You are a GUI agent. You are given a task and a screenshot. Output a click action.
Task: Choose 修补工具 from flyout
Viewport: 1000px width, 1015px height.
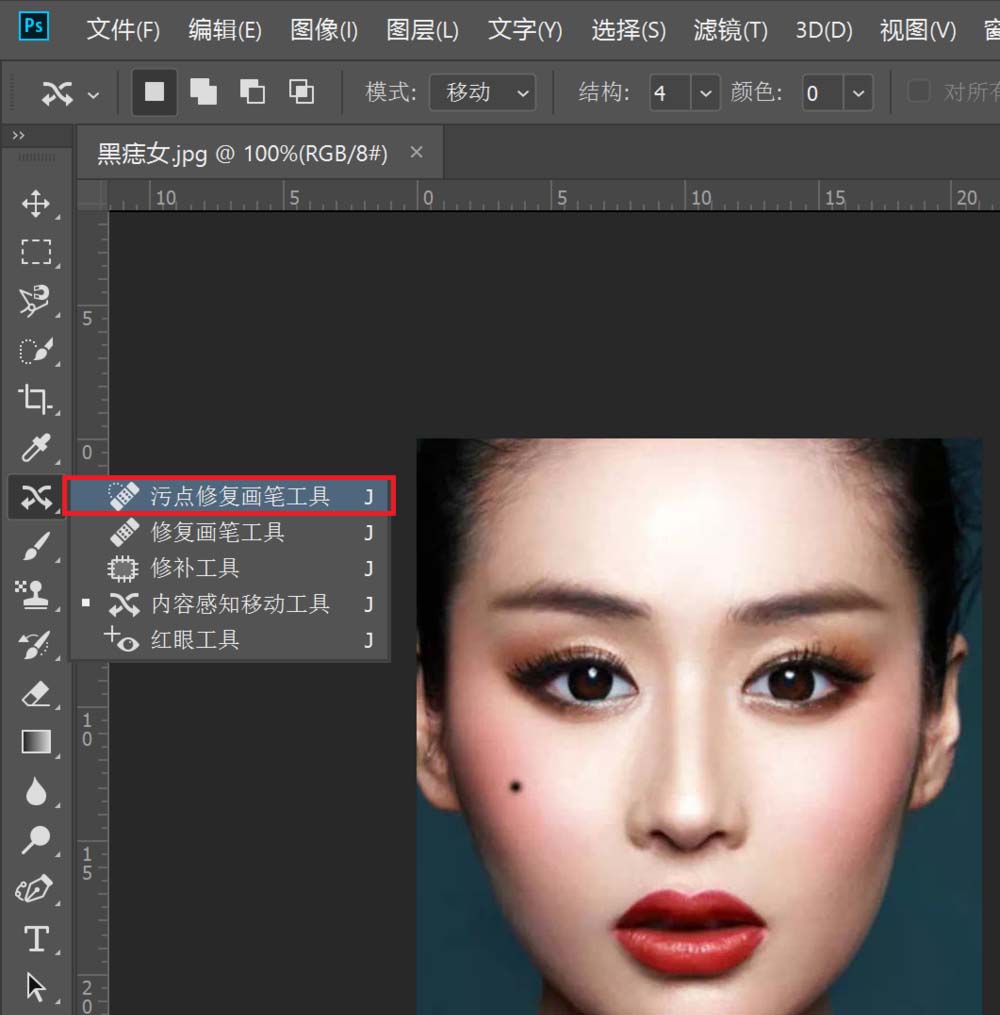pos(230,568)
